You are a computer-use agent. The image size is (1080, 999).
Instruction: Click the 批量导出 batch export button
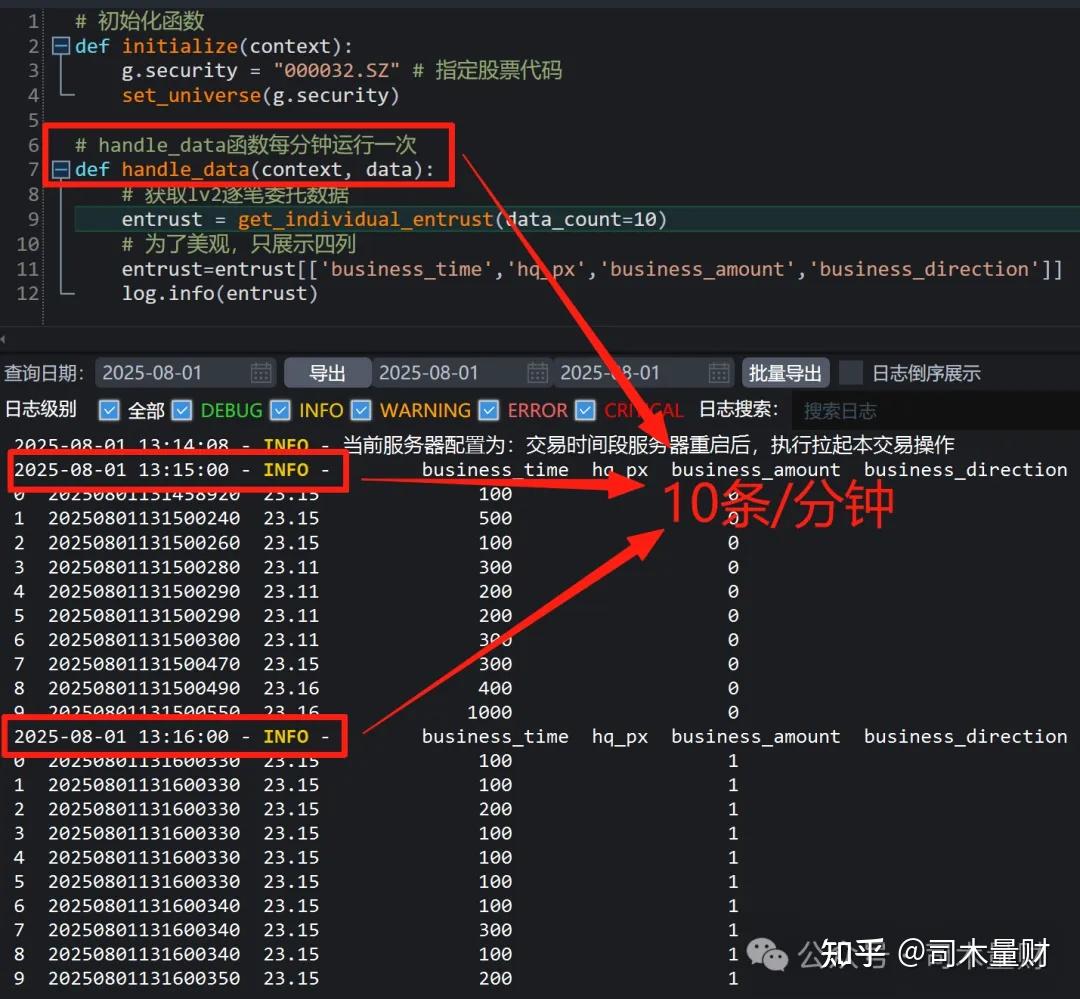click(786, 372)
